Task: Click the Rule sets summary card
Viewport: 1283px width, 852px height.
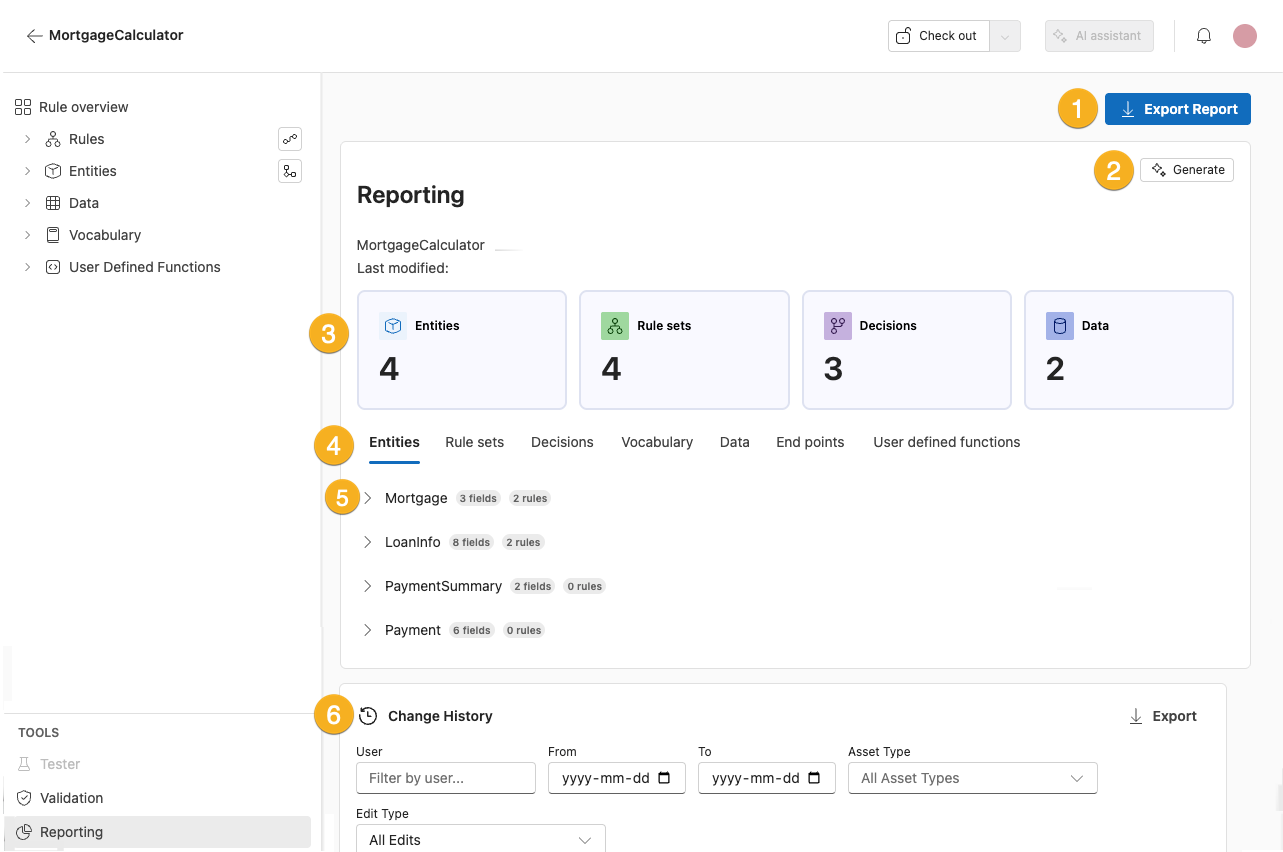Action: tap(684, 350)
